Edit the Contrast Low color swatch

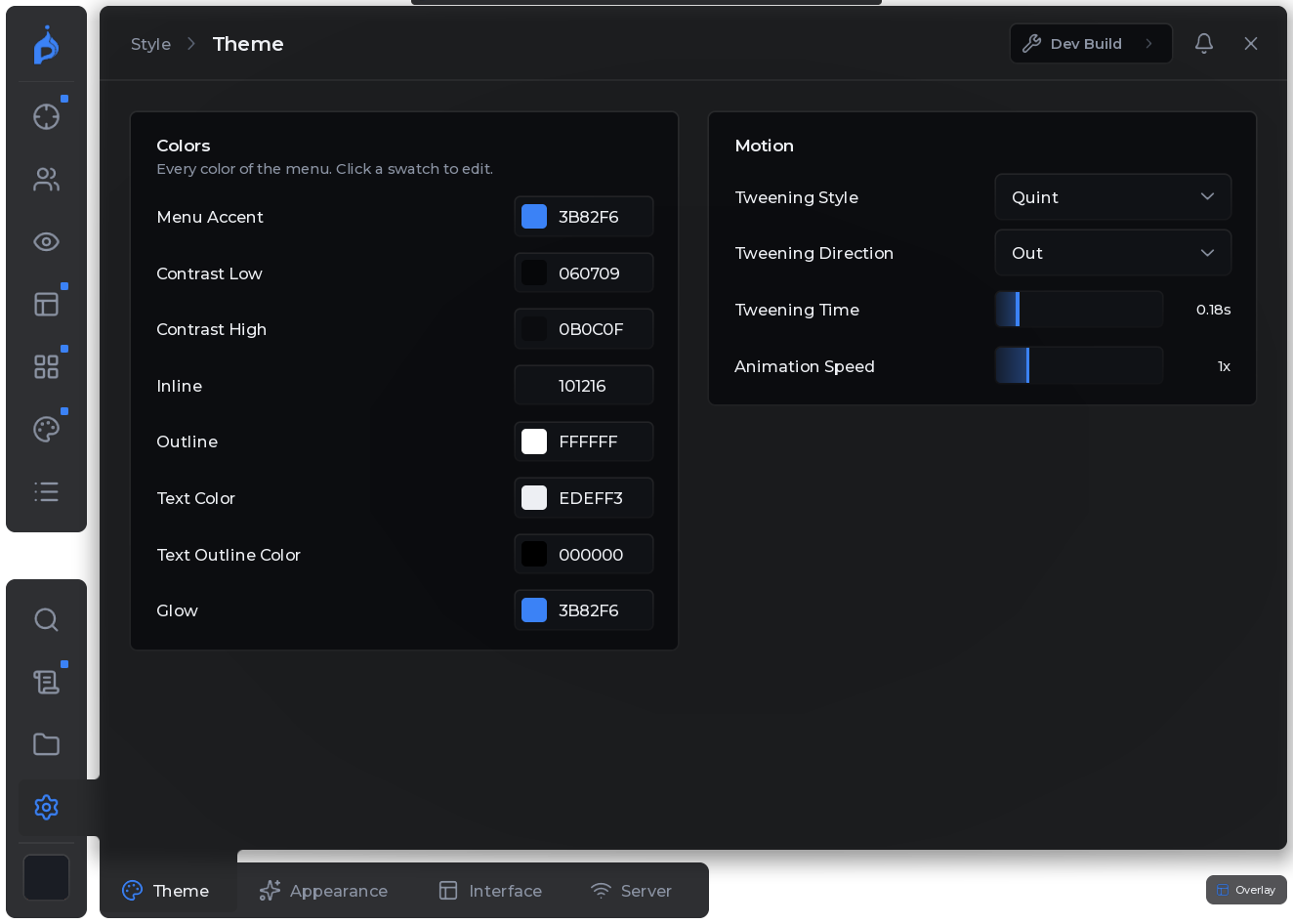click(x=534, y=273)
